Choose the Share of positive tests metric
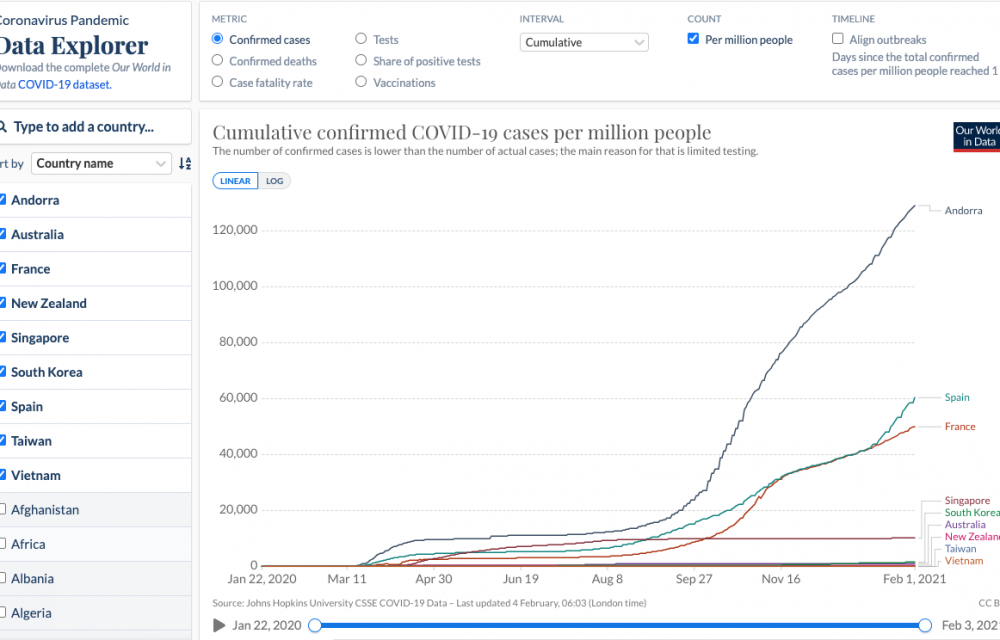Viewport: 1000px width, 640px height. pyautogui.click(x=361, y=61)
